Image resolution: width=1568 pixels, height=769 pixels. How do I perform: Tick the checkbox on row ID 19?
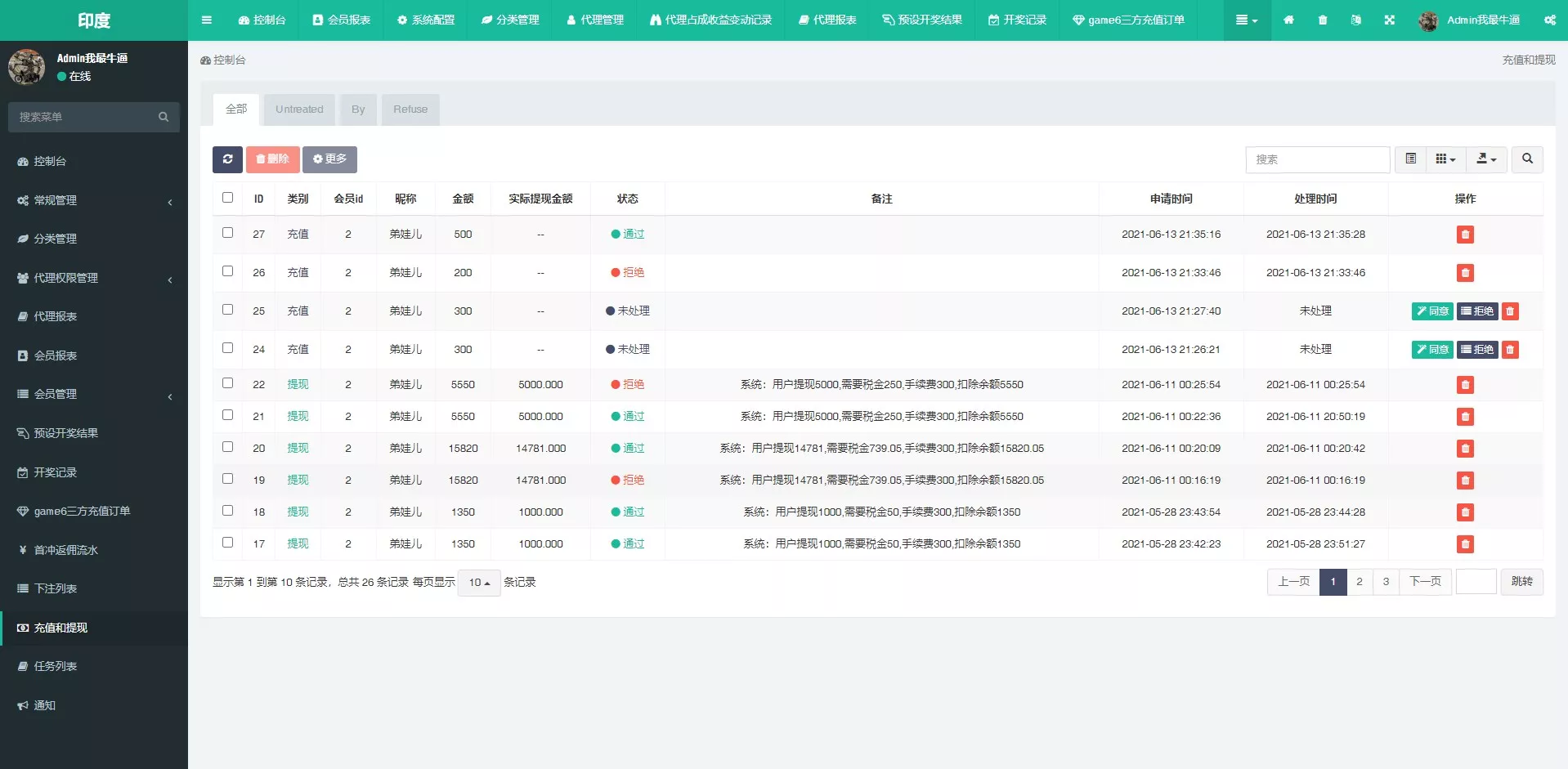click(227, 479)
